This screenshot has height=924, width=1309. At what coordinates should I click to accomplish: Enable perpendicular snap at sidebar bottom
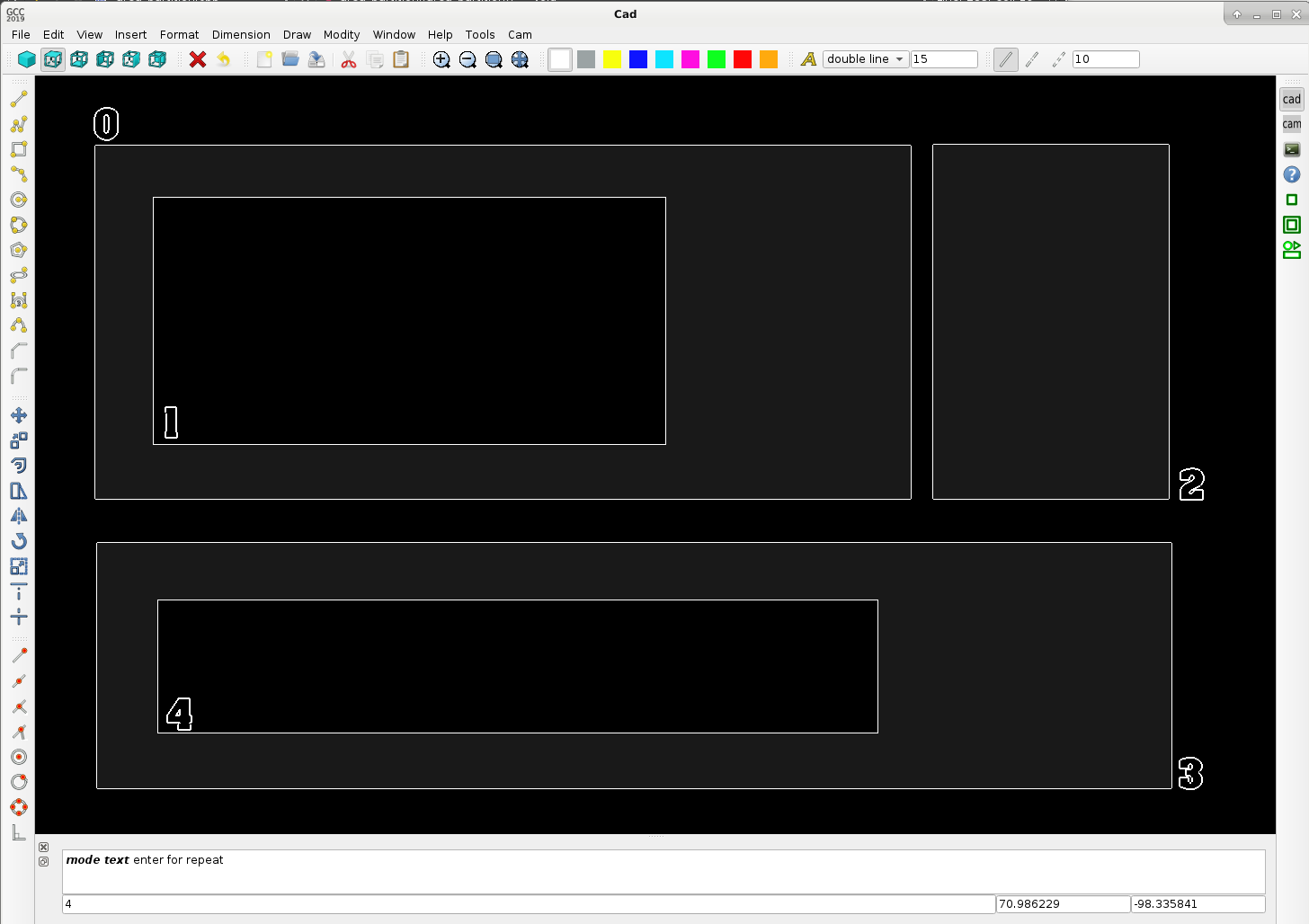click(19, 832)
